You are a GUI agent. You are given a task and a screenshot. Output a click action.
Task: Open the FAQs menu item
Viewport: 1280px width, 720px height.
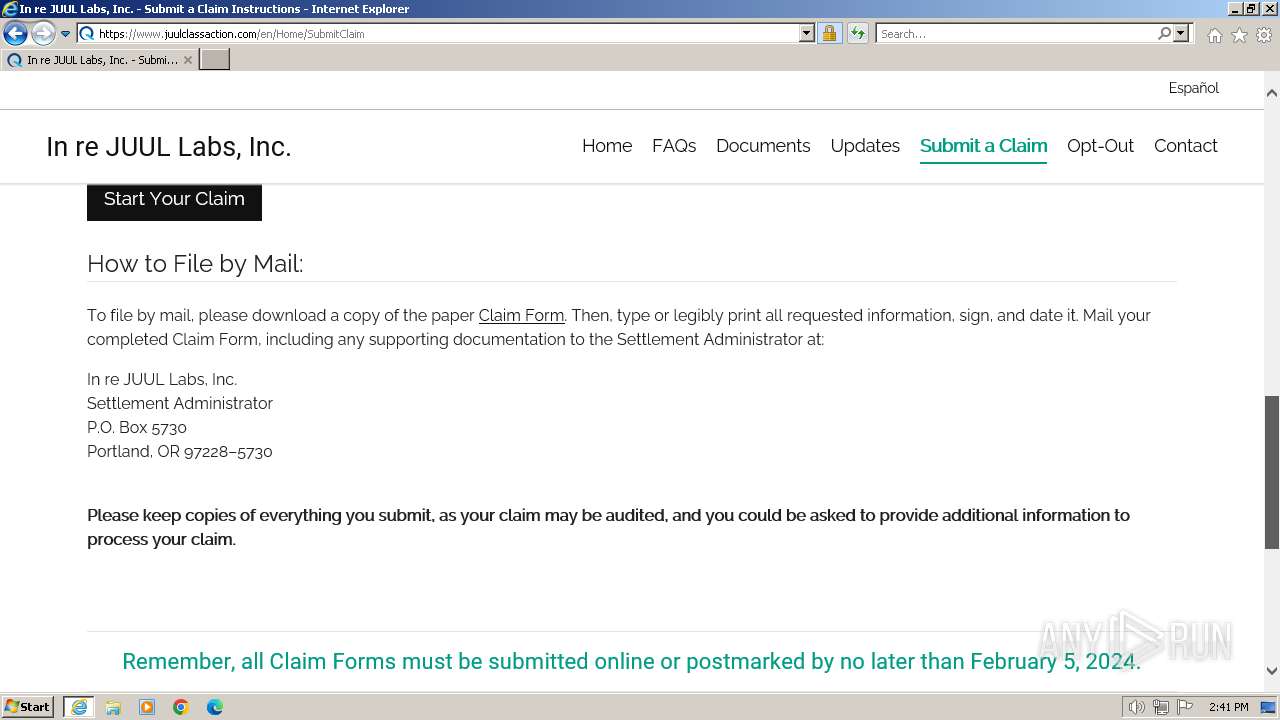pos(674,146)
